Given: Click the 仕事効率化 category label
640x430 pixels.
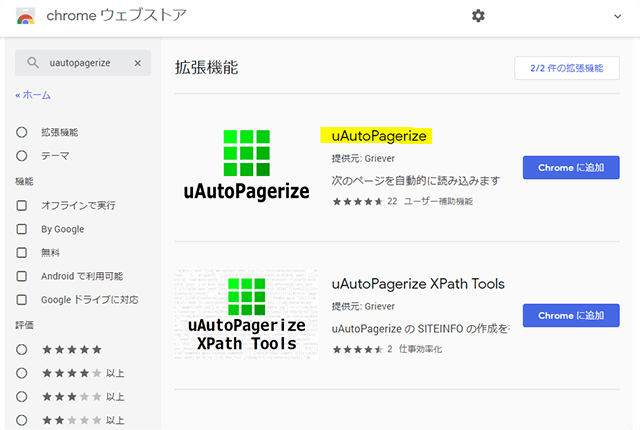Looking at the screenshot, I should click(x=420, y=349).
